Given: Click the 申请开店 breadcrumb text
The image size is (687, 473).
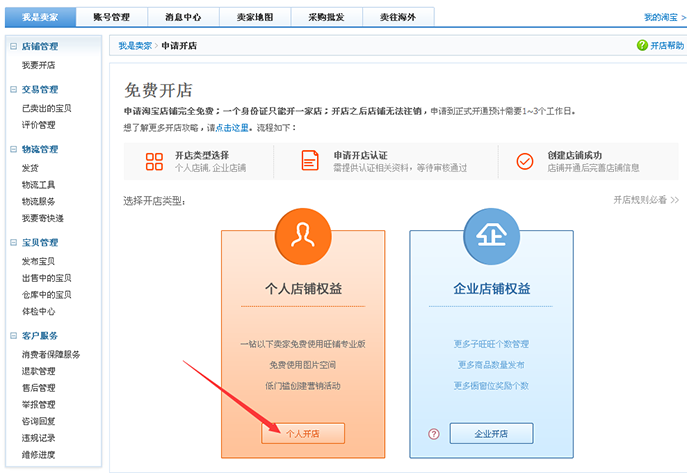Looking at the screenshot, I should point(179,46).
